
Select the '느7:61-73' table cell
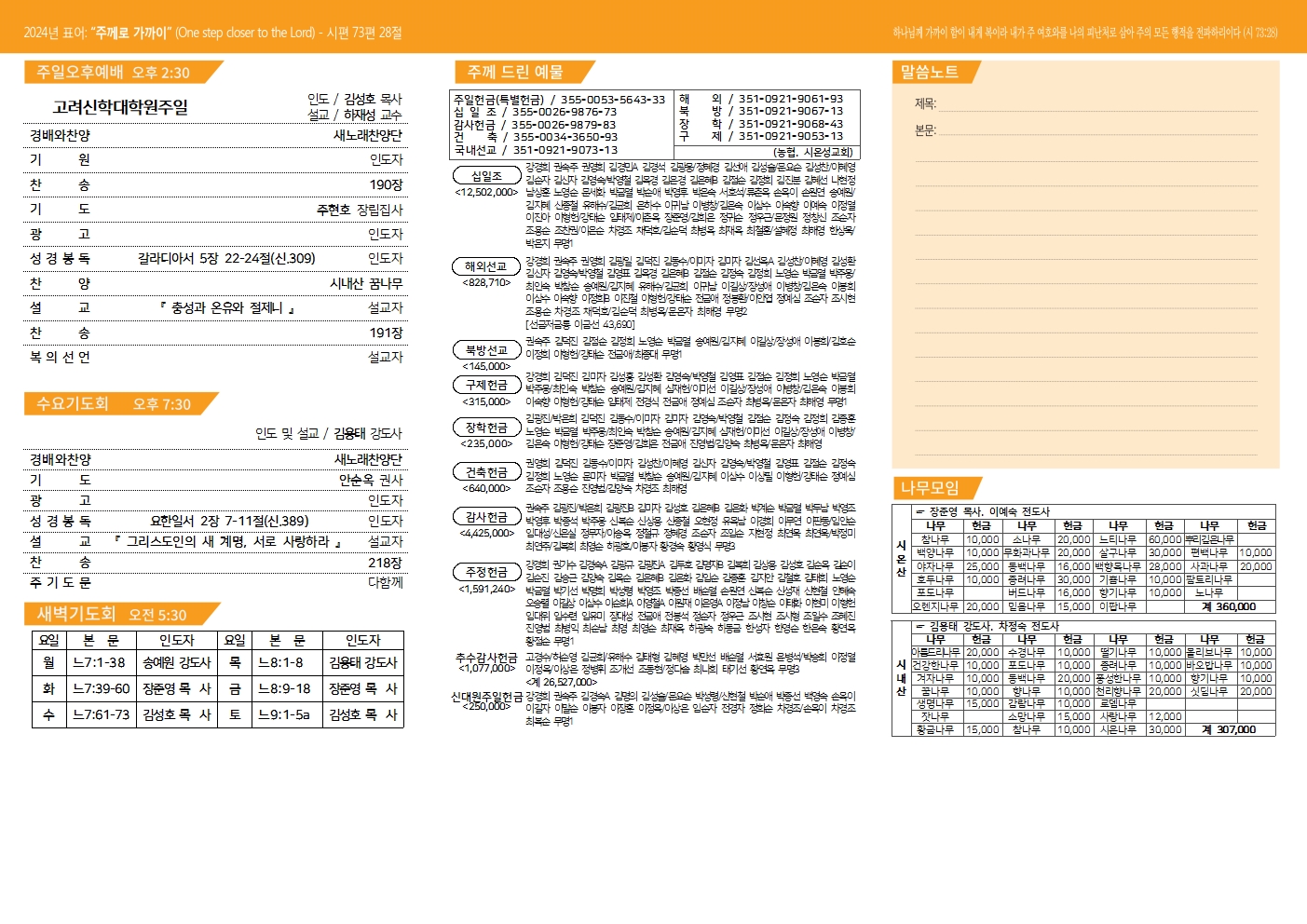tap(101, 715)
